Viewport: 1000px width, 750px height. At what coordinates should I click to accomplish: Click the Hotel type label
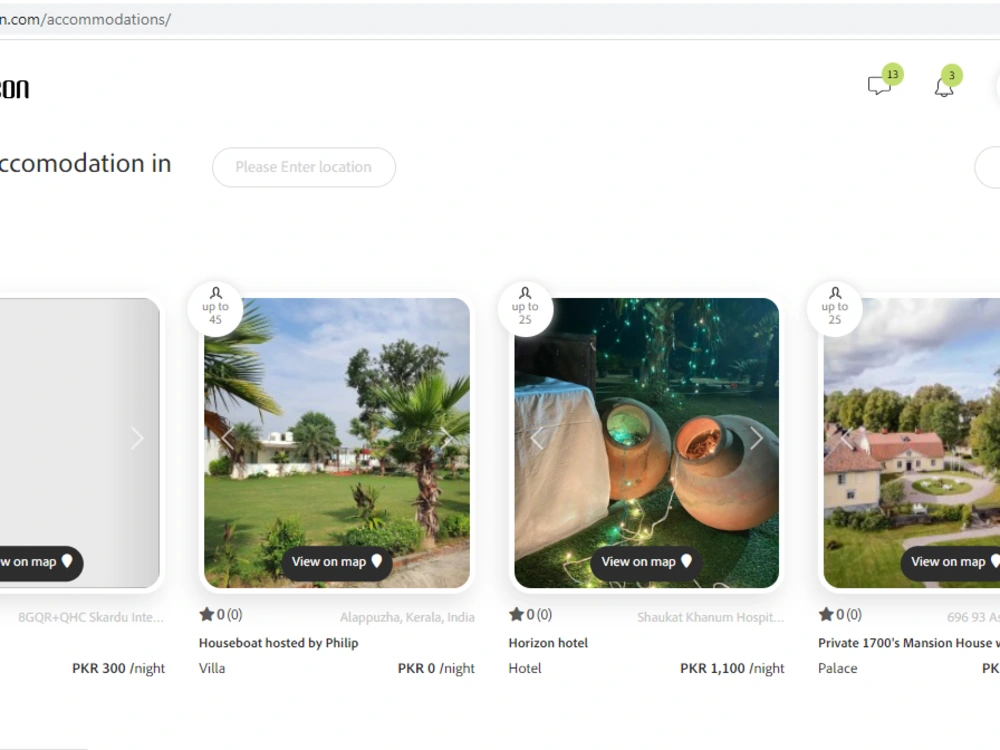[x=525, y=668]
